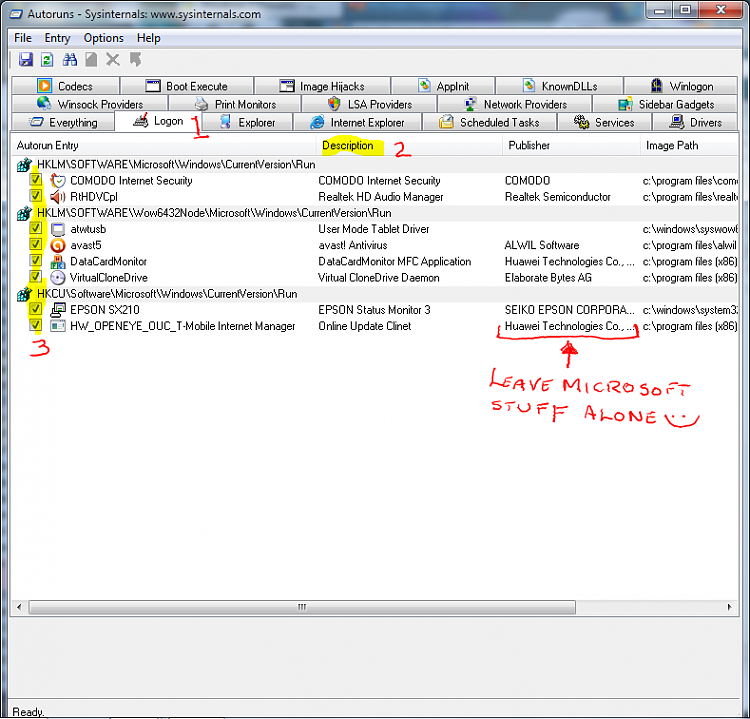The width and height of the screenshot is (750, 719).
Task: Click the Autoruns title bar icon
Action: [16, 14]
